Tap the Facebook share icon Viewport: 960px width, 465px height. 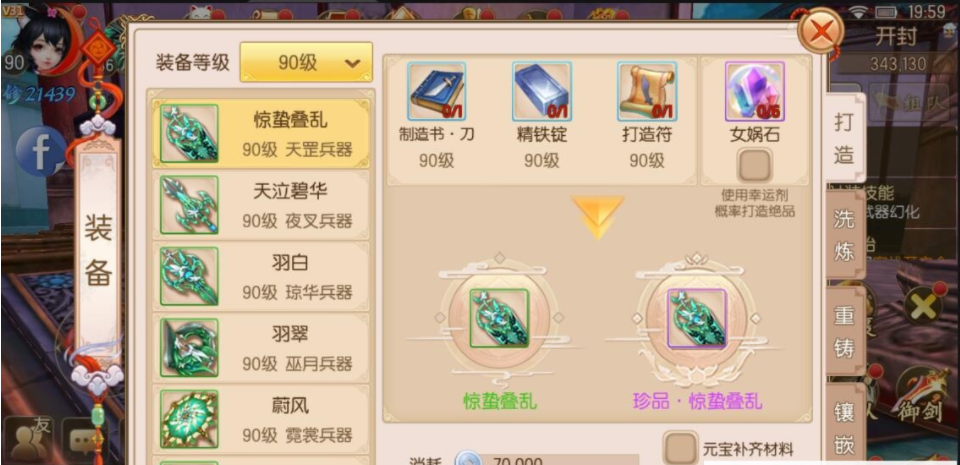pos(41,152)
